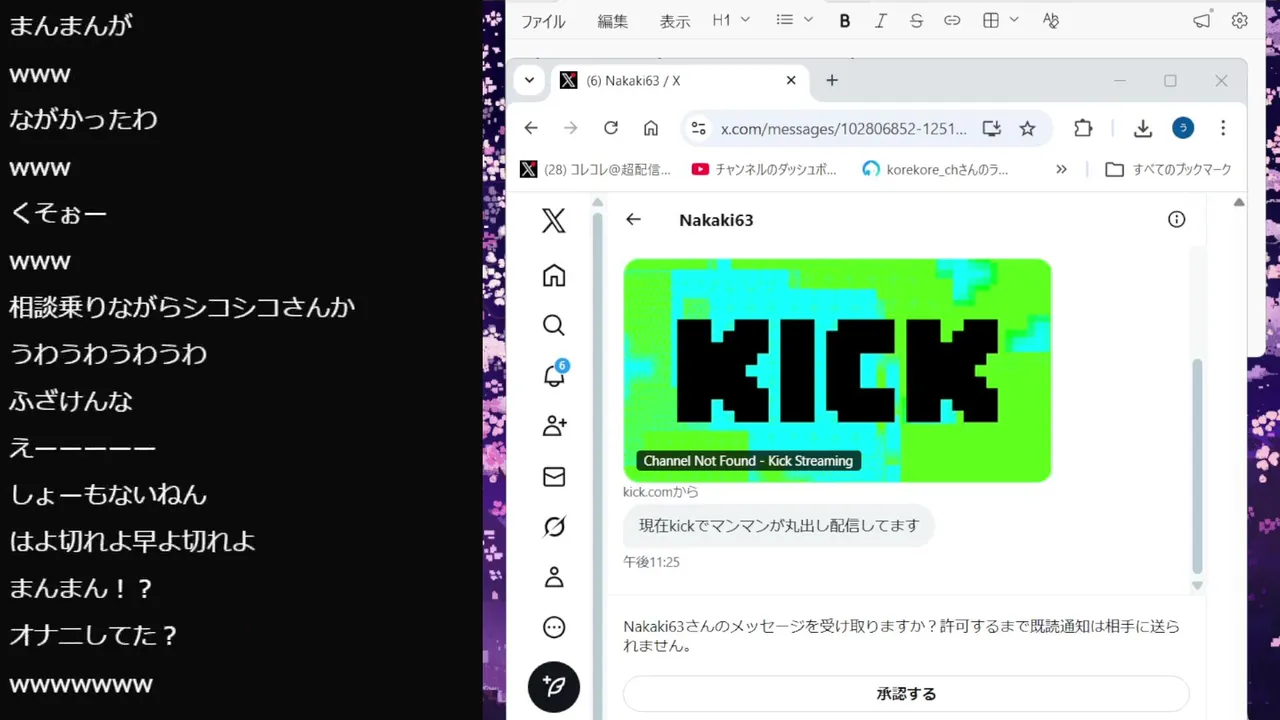Viewport: 1280px width, 720px height.
Task: Open すべてのブックマーク folder
Action: point(1169,169)
